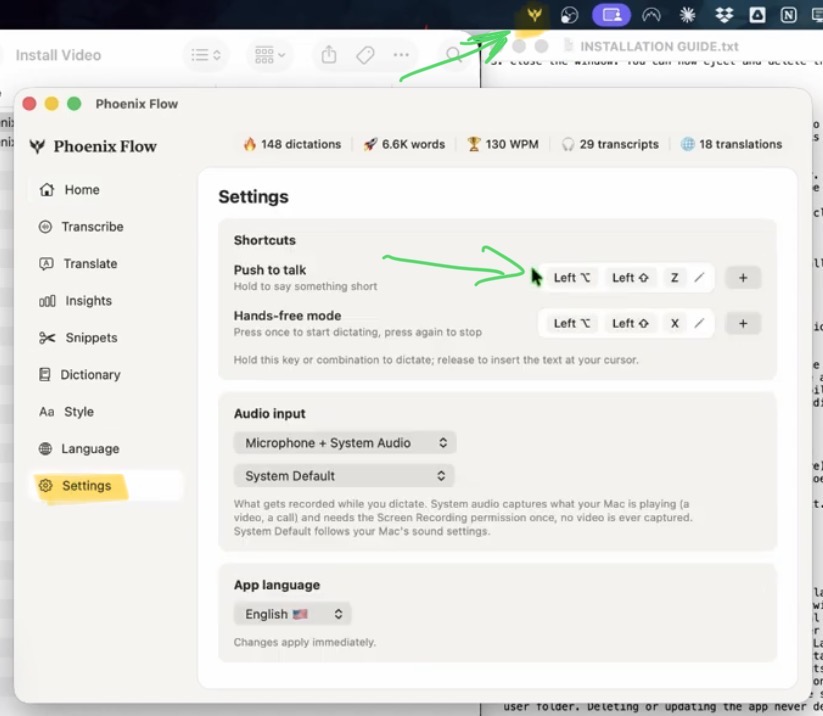Click the Snippets scissors icon
823x716 pixels.
click(47, 338)
